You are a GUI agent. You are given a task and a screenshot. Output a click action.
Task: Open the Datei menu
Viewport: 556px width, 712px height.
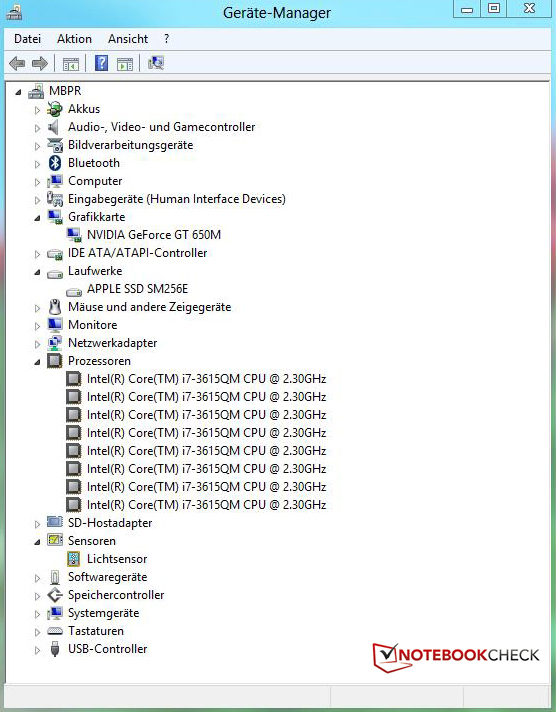[x=27, y=39]
